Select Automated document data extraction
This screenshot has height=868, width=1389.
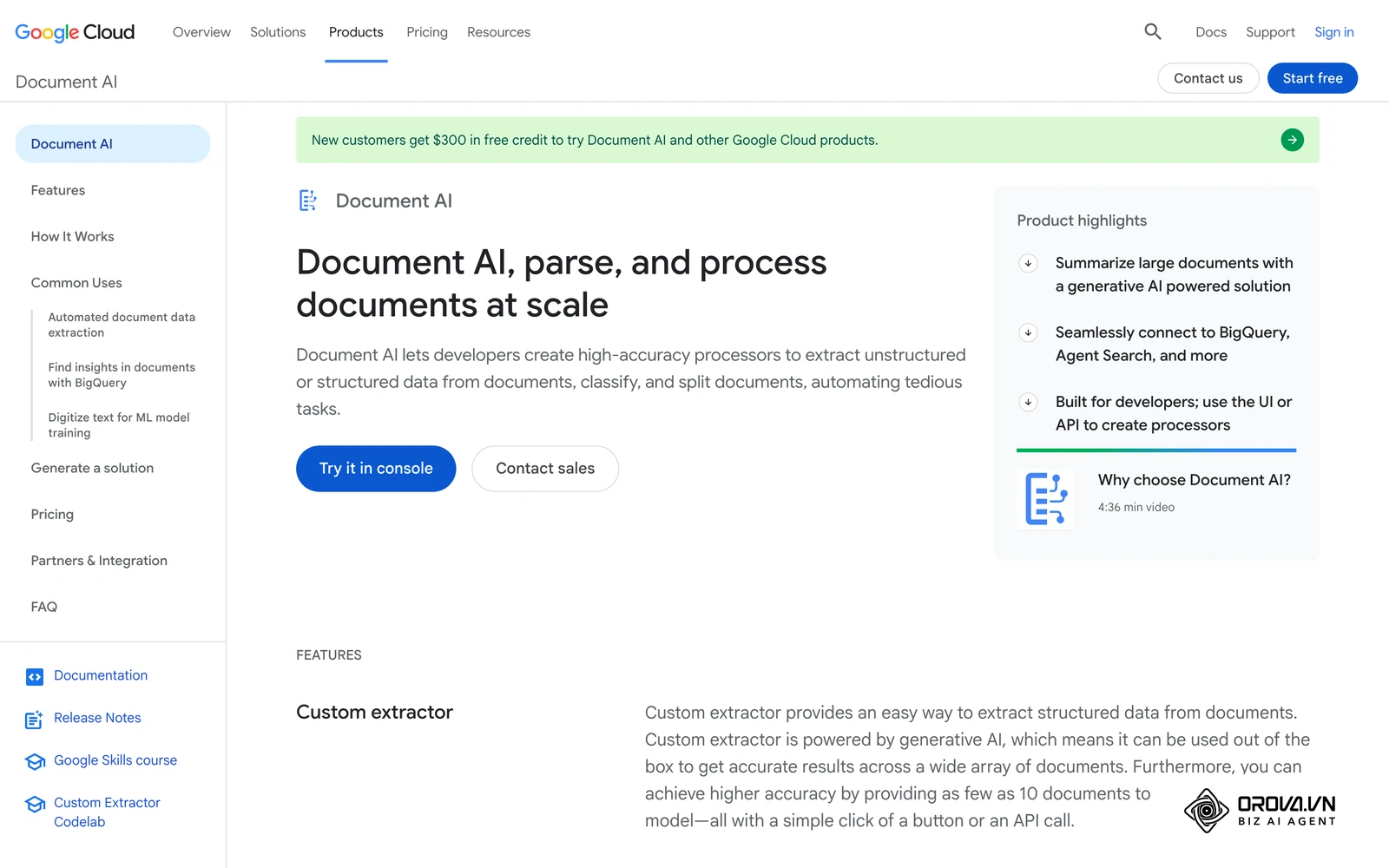(122, 325)
